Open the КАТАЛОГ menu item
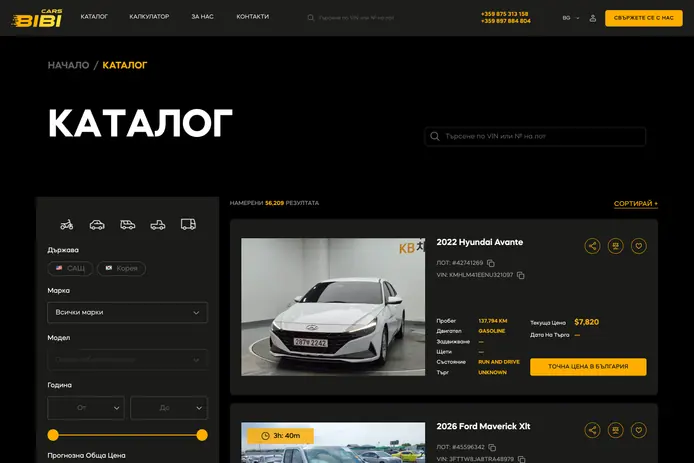 tap(94, 16)
